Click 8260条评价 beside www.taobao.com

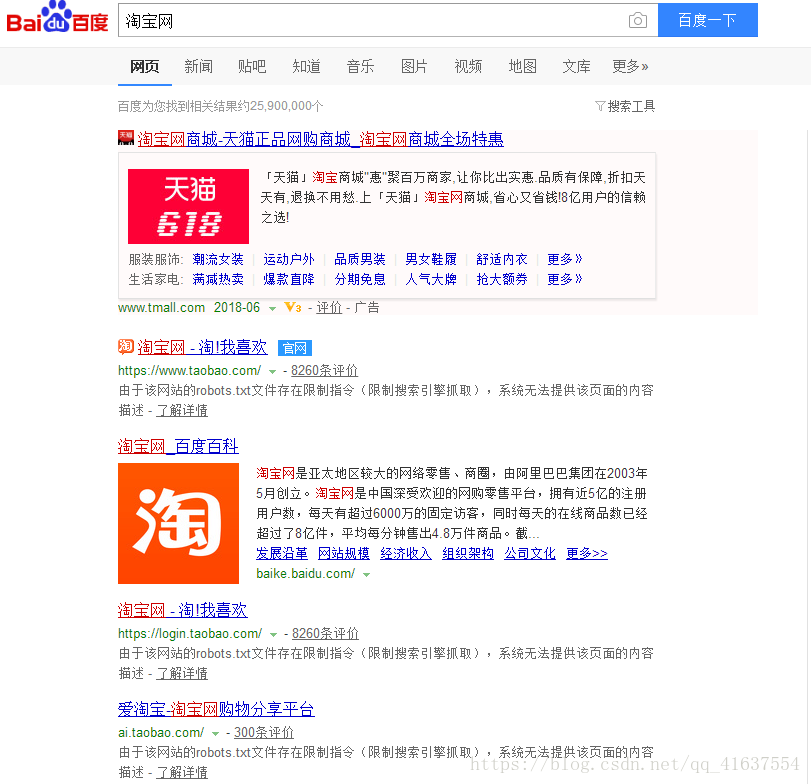(x=324, y=370)
